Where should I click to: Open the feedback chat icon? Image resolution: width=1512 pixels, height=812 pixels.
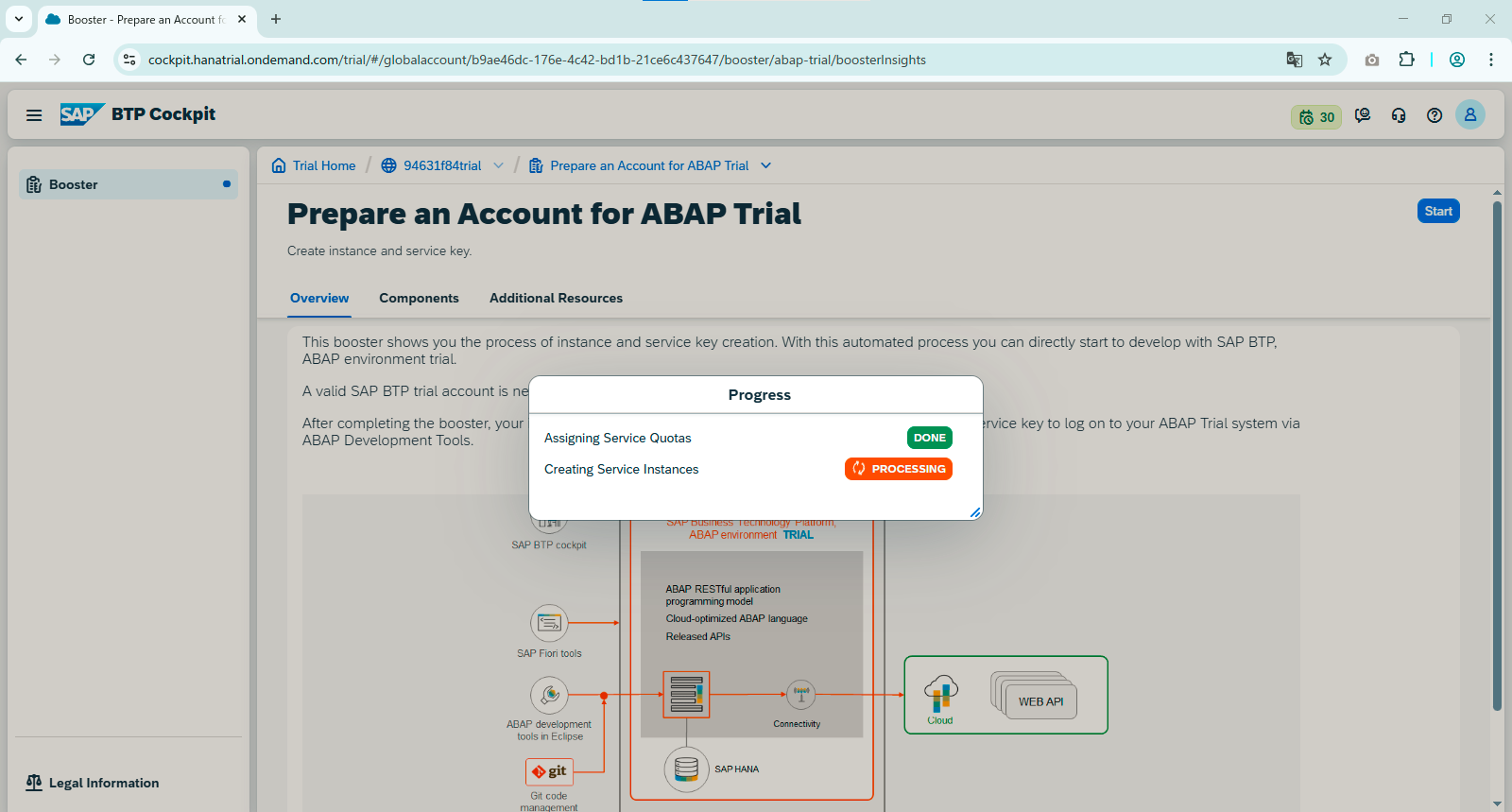point(1363,115)
